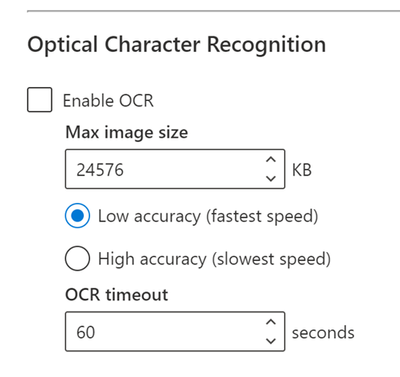Click the 24576 value in the field
The image size is (400, 377).
click(100, 170)
